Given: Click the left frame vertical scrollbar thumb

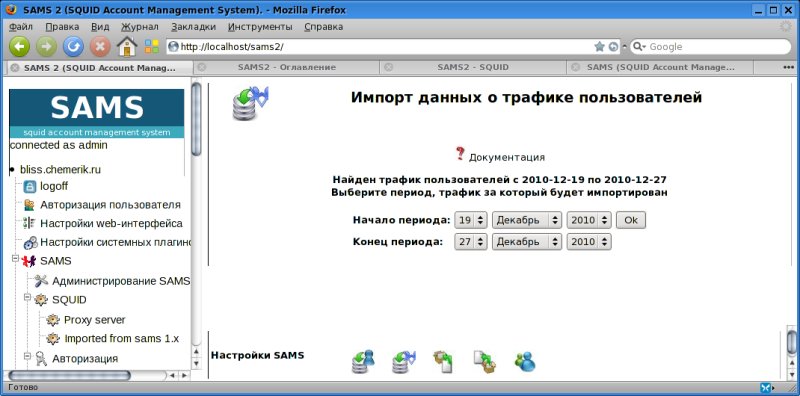Looking at the screenshot, I should [196, 118].
